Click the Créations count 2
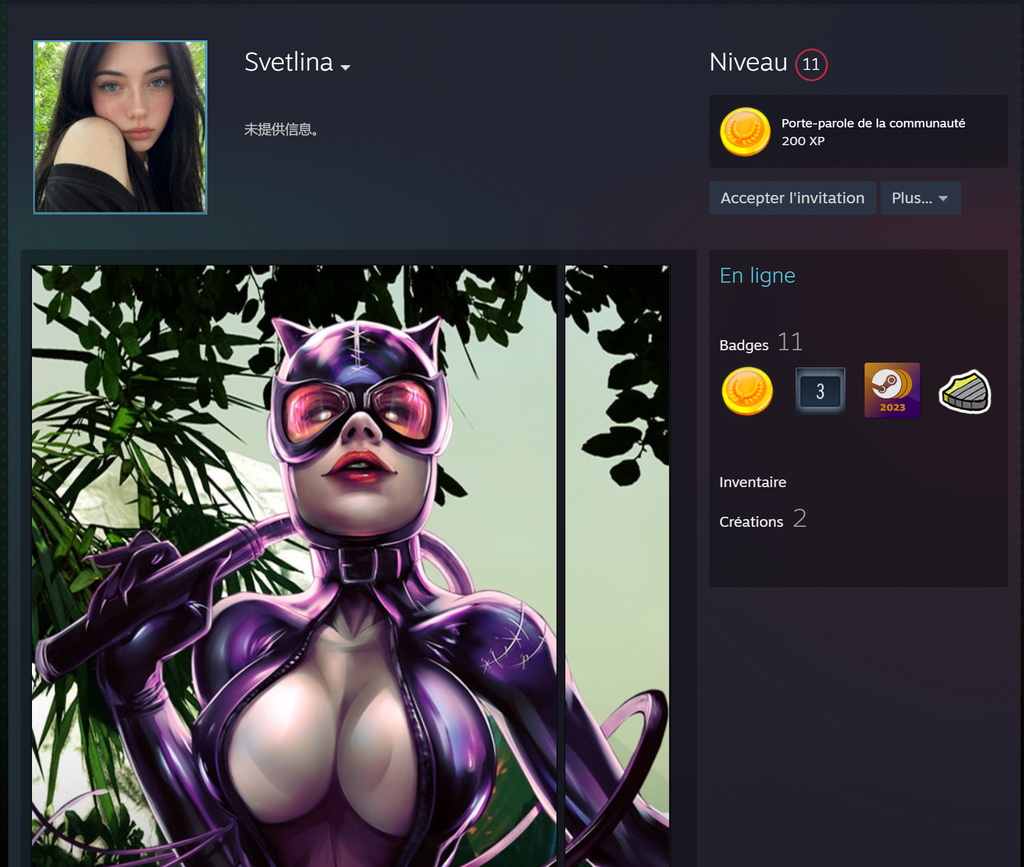This screenshot has height=867, width=1024. (x=800, y=518)
